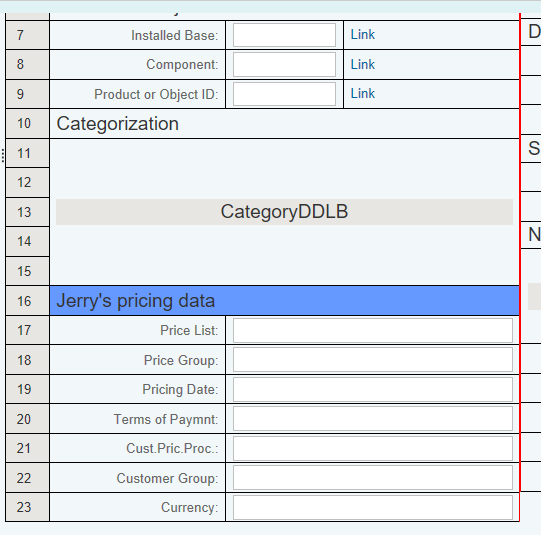Screen dimensions: 541x535
Task: Select the Price List label cell
Action: click(138, 330)
